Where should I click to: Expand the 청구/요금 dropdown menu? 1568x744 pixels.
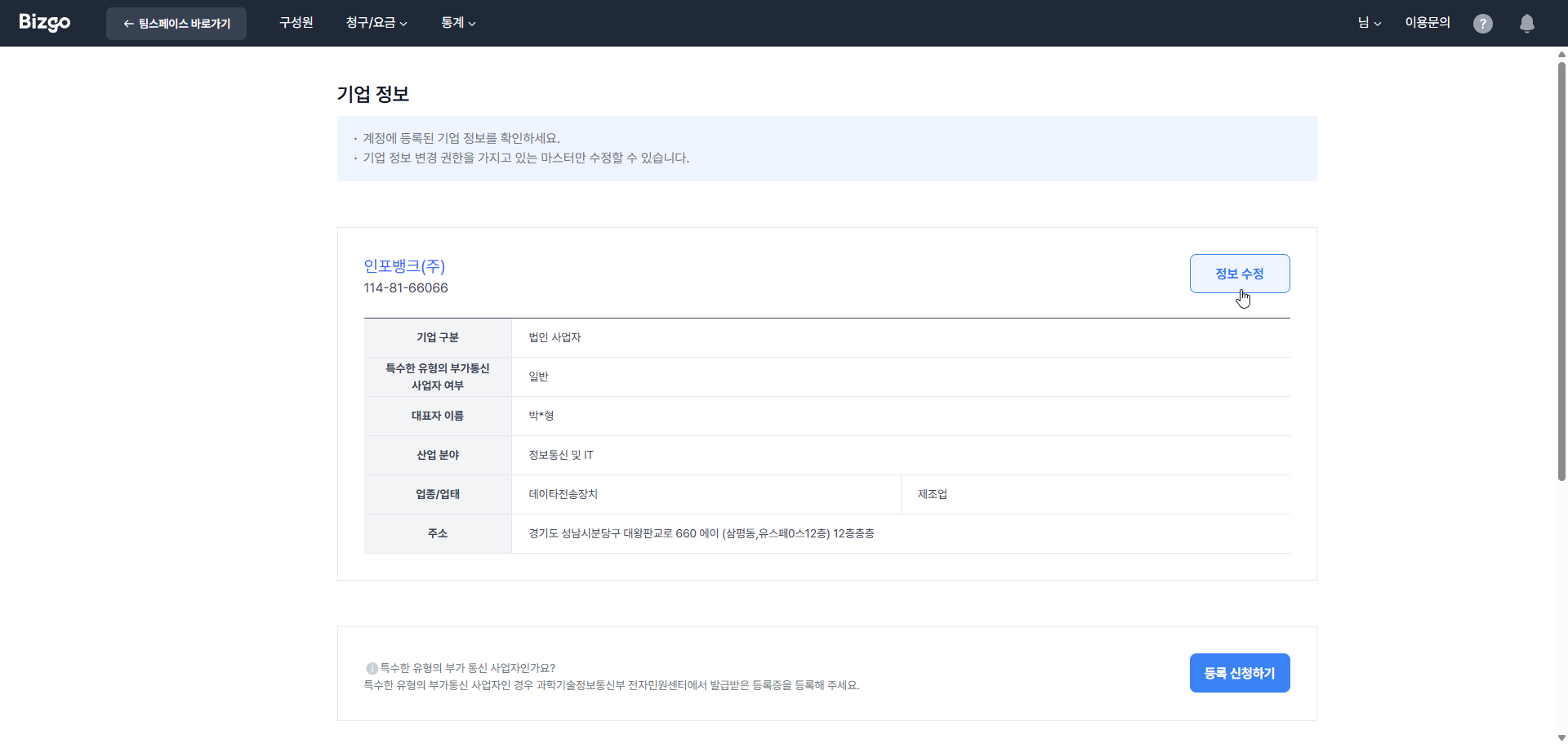(x=376, y=23)
